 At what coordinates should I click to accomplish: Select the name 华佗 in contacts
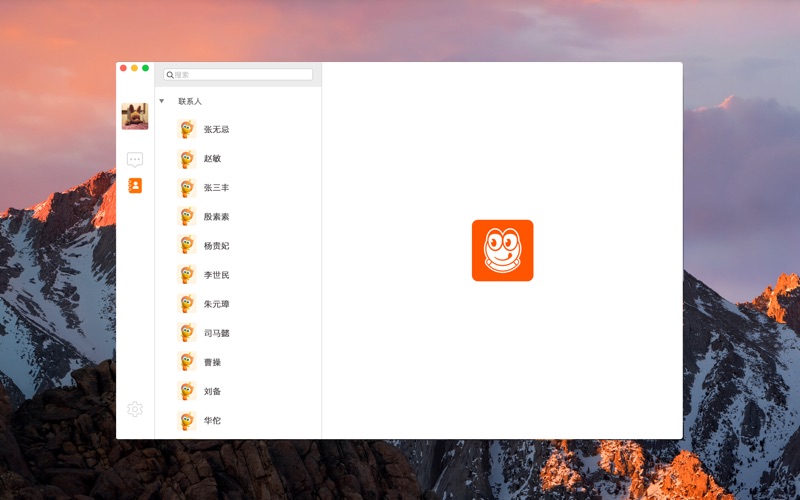click(x=212, y=420)
